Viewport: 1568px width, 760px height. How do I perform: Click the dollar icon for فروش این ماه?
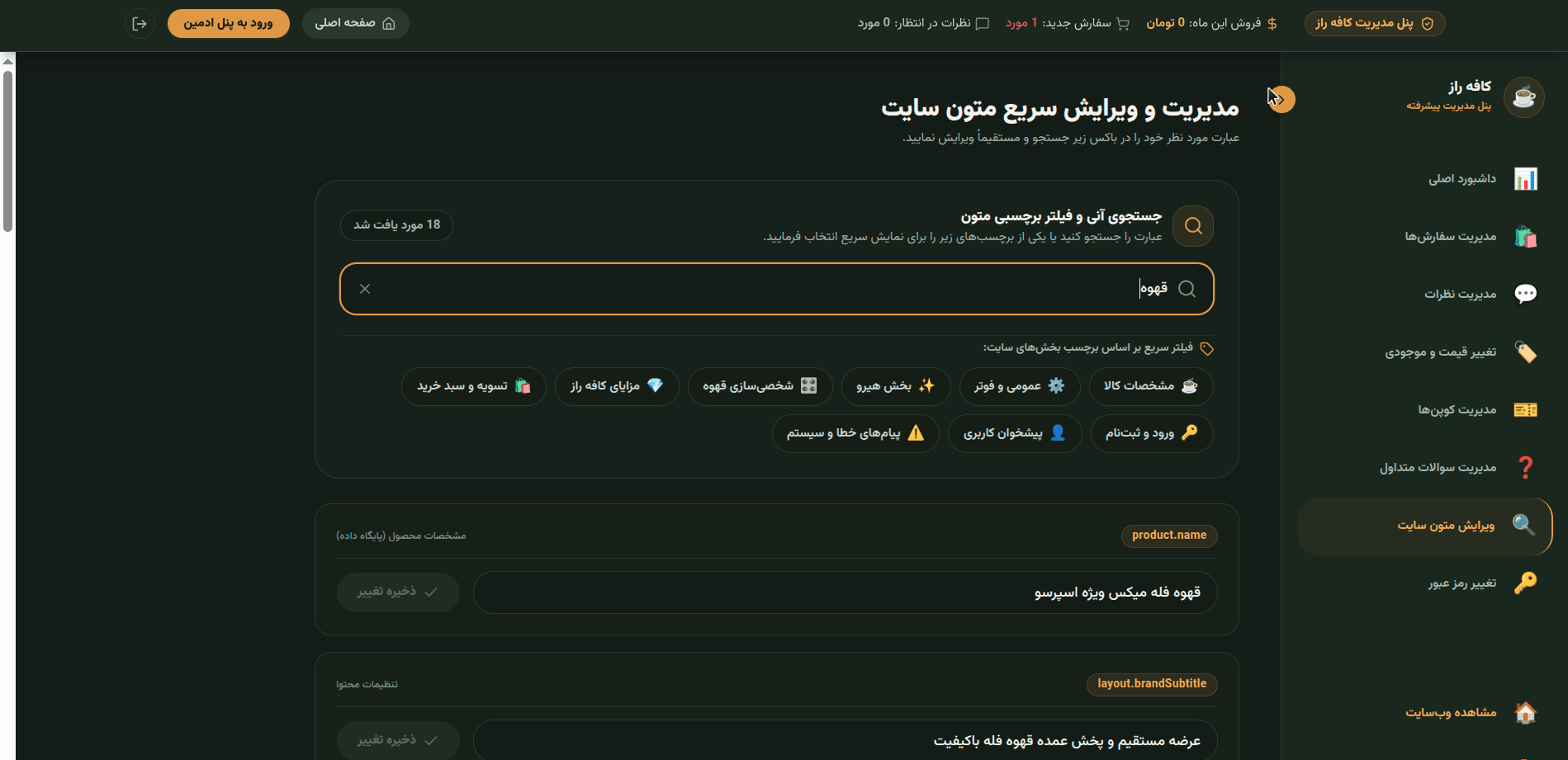1272,24
